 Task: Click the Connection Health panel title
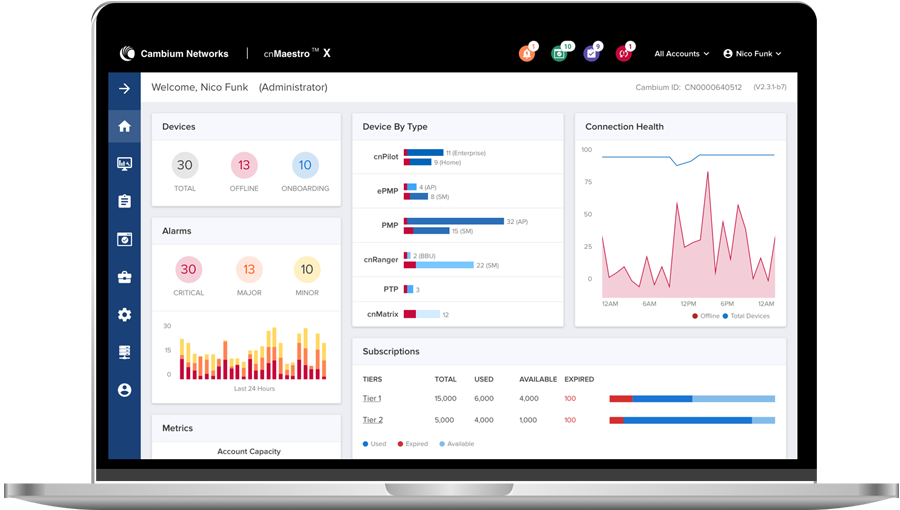point(624,127)
